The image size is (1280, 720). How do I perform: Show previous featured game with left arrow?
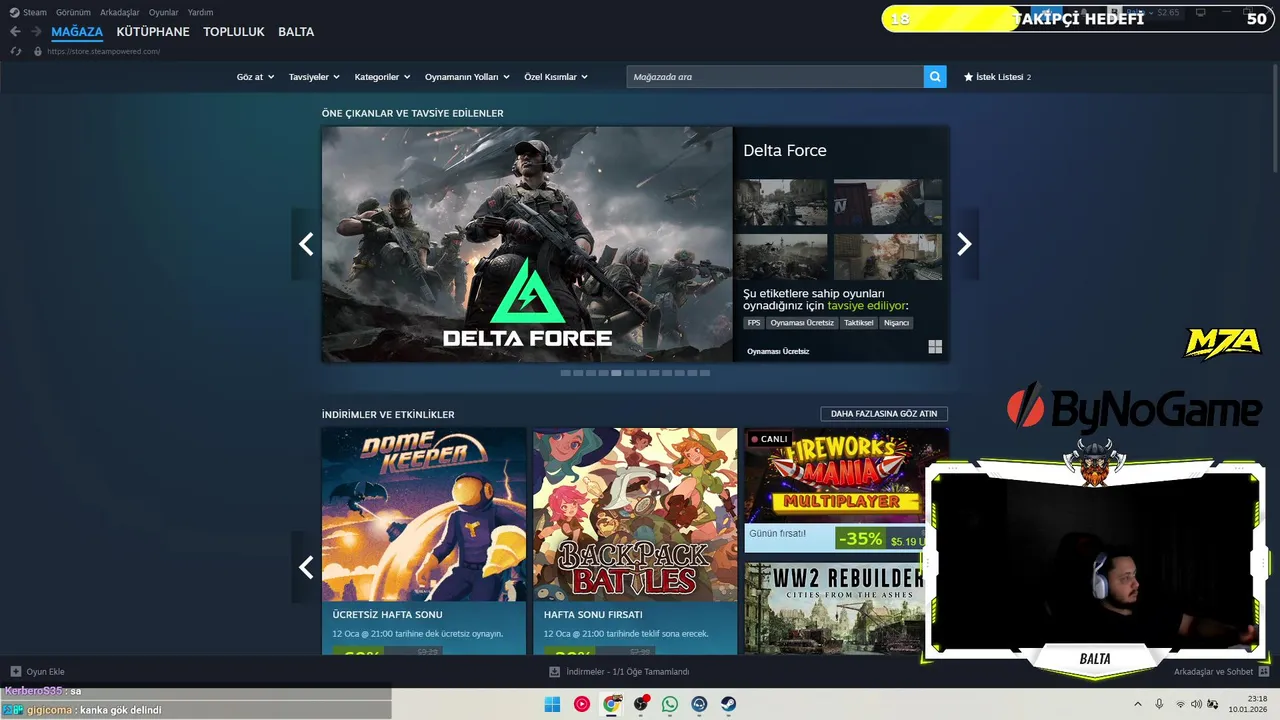[306, 244]
